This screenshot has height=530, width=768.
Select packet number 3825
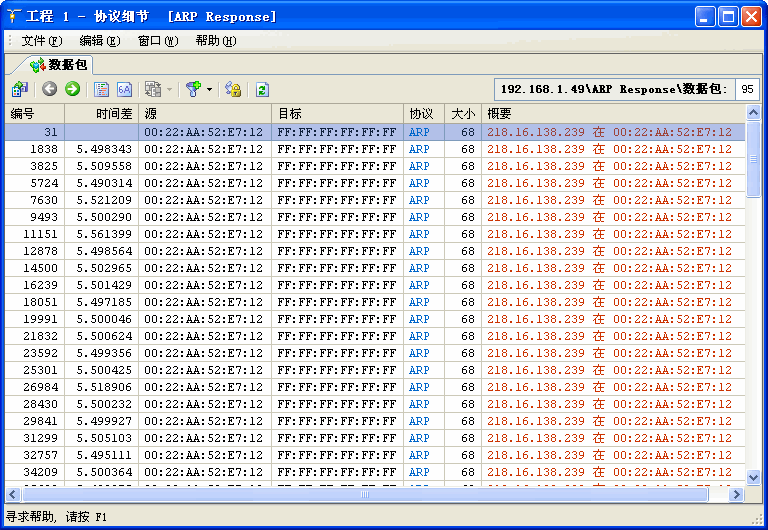[x=44, y=166]
